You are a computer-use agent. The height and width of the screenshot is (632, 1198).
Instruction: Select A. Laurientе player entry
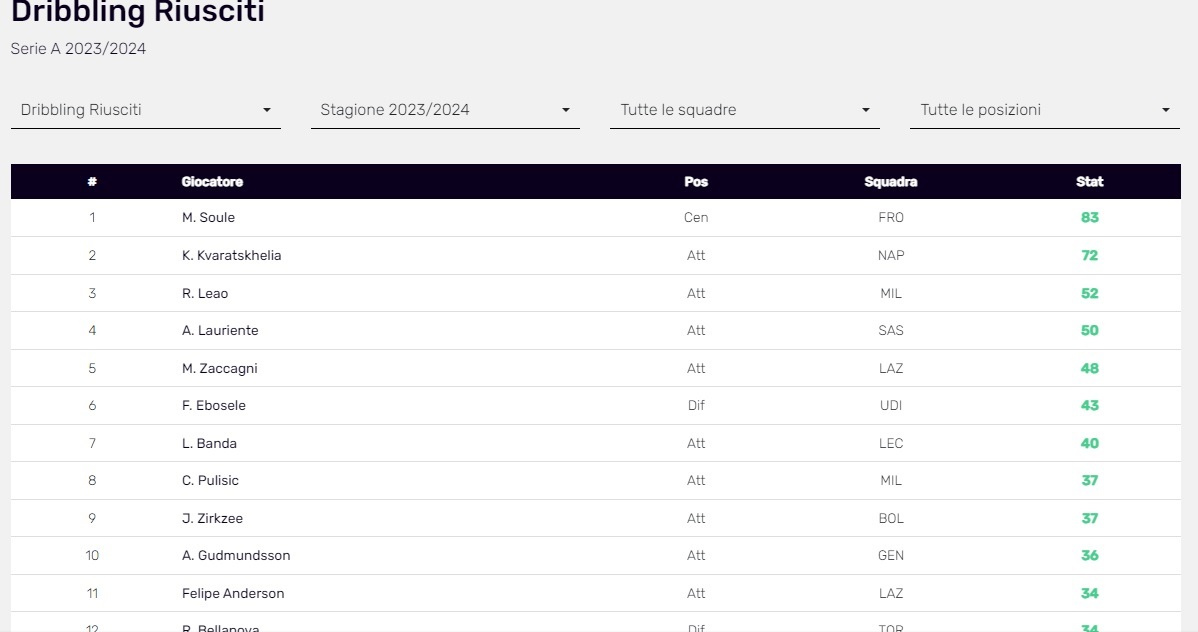click(220, 331)
